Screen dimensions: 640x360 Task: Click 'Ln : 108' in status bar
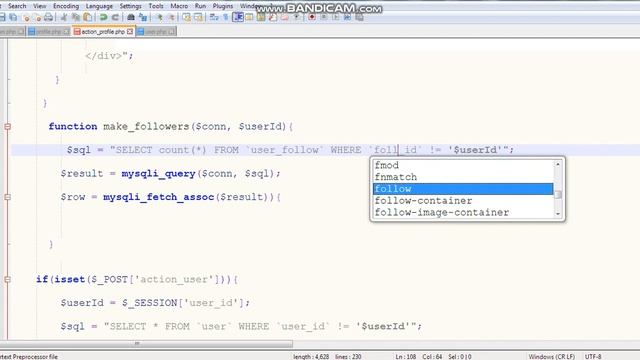point(406,357)
